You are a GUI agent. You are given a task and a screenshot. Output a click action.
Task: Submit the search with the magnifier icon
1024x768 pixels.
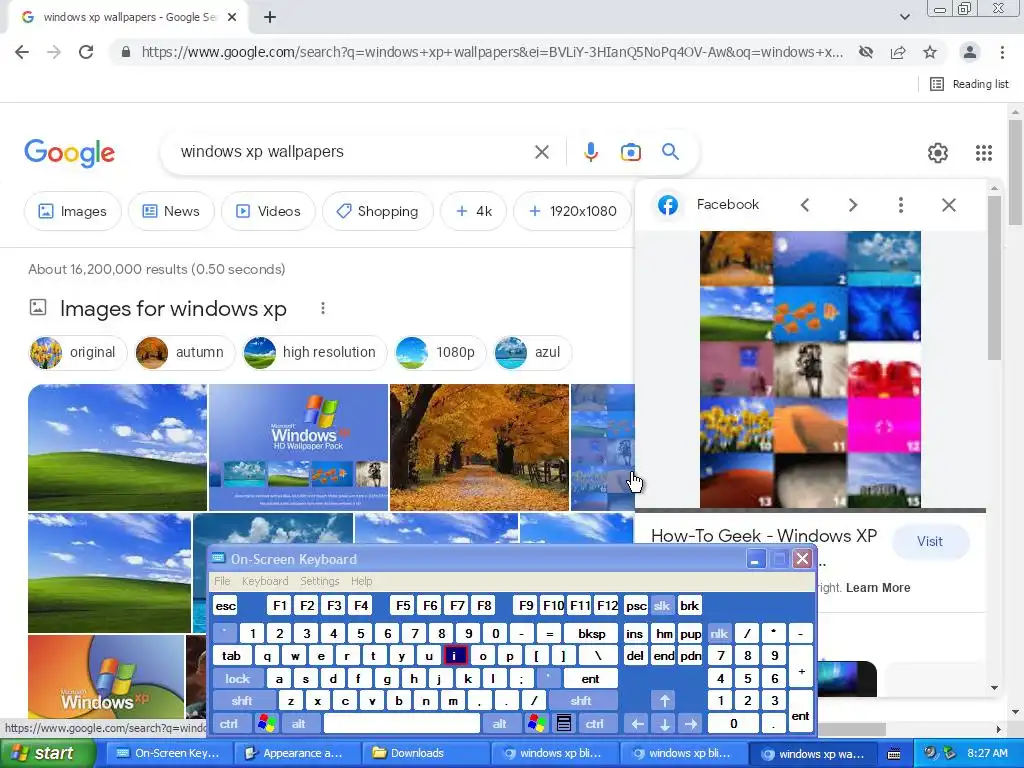(670, 152)
